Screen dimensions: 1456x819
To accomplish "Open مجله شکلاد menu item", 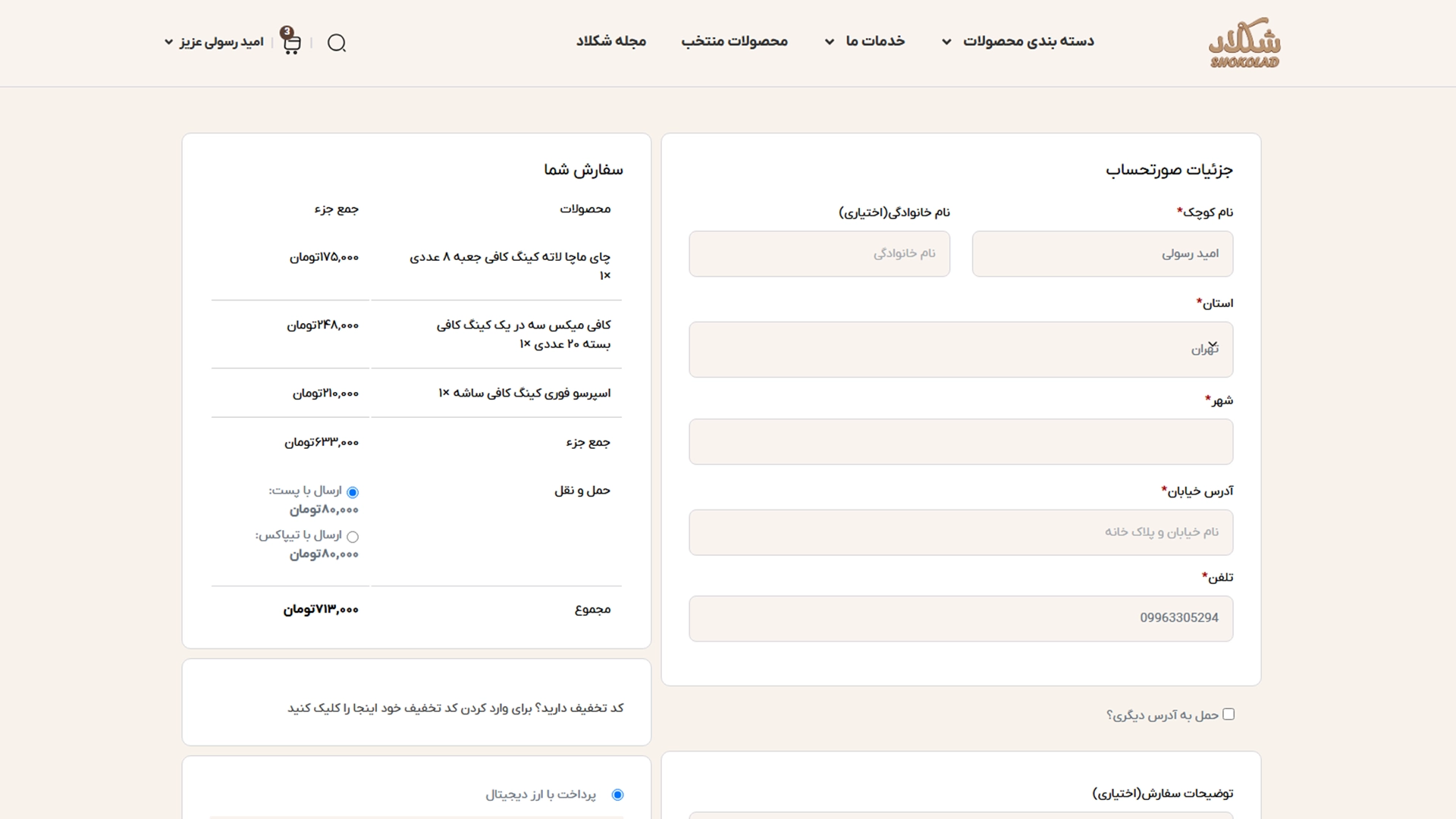I will [x=610, y=41].
